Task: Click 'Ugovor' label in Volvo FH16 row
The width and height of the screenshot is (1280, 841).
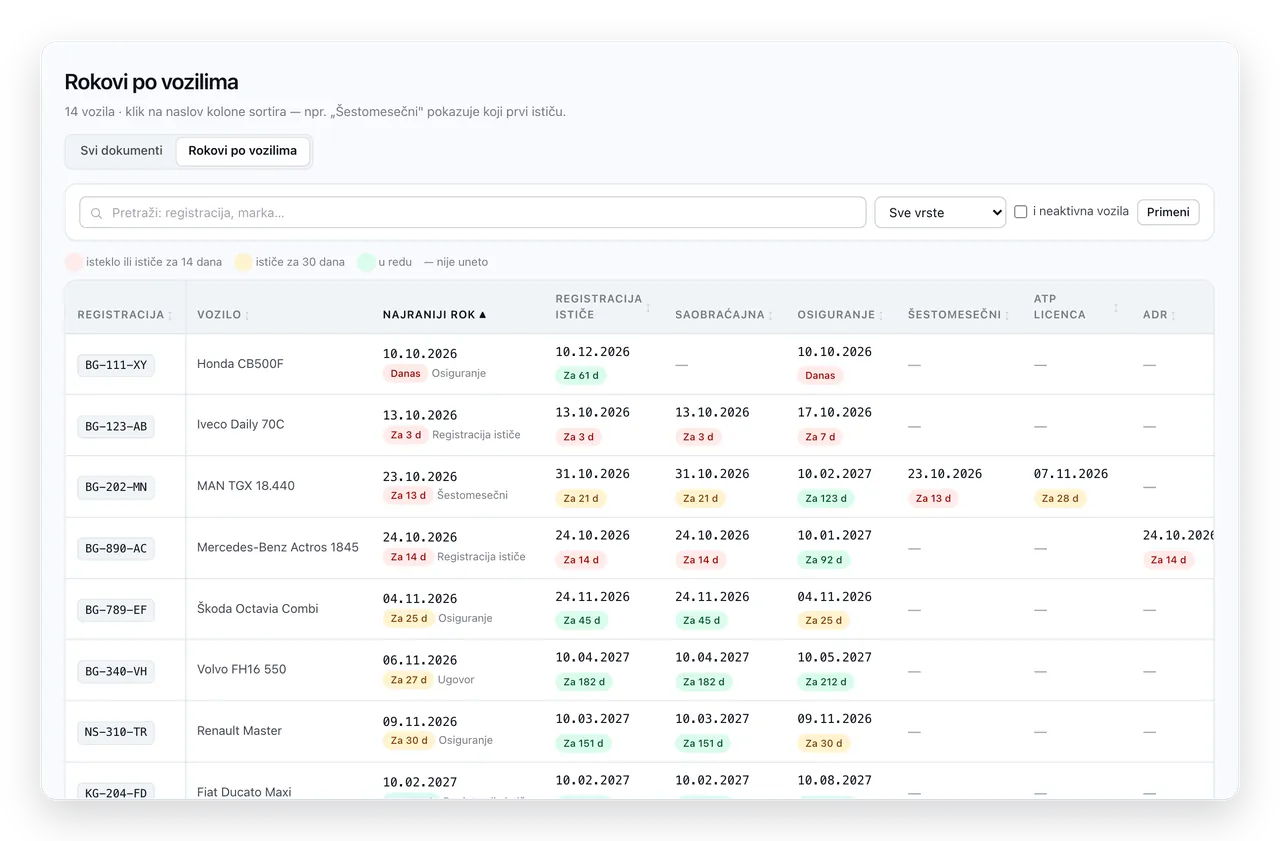Action: (456, 680)
